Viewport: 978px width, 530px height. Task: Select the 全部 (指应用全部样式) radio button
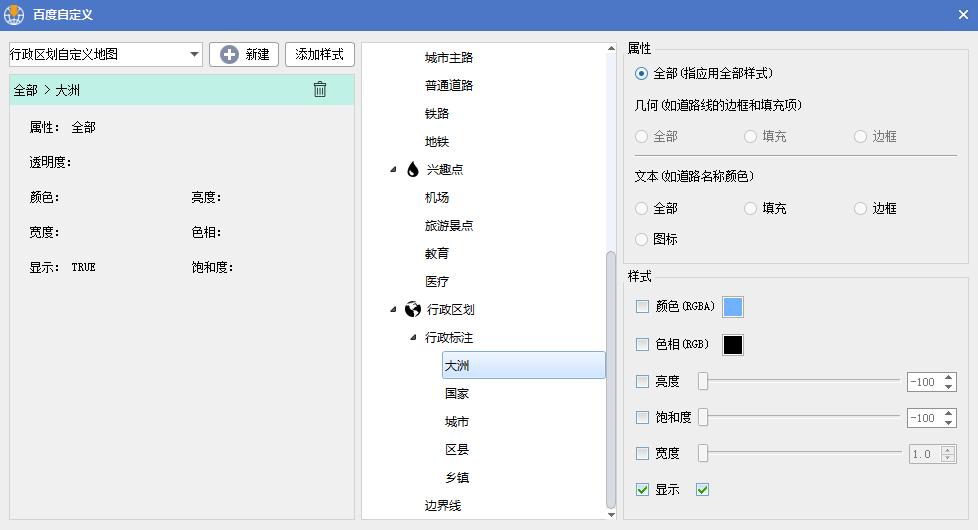[641, 74]
